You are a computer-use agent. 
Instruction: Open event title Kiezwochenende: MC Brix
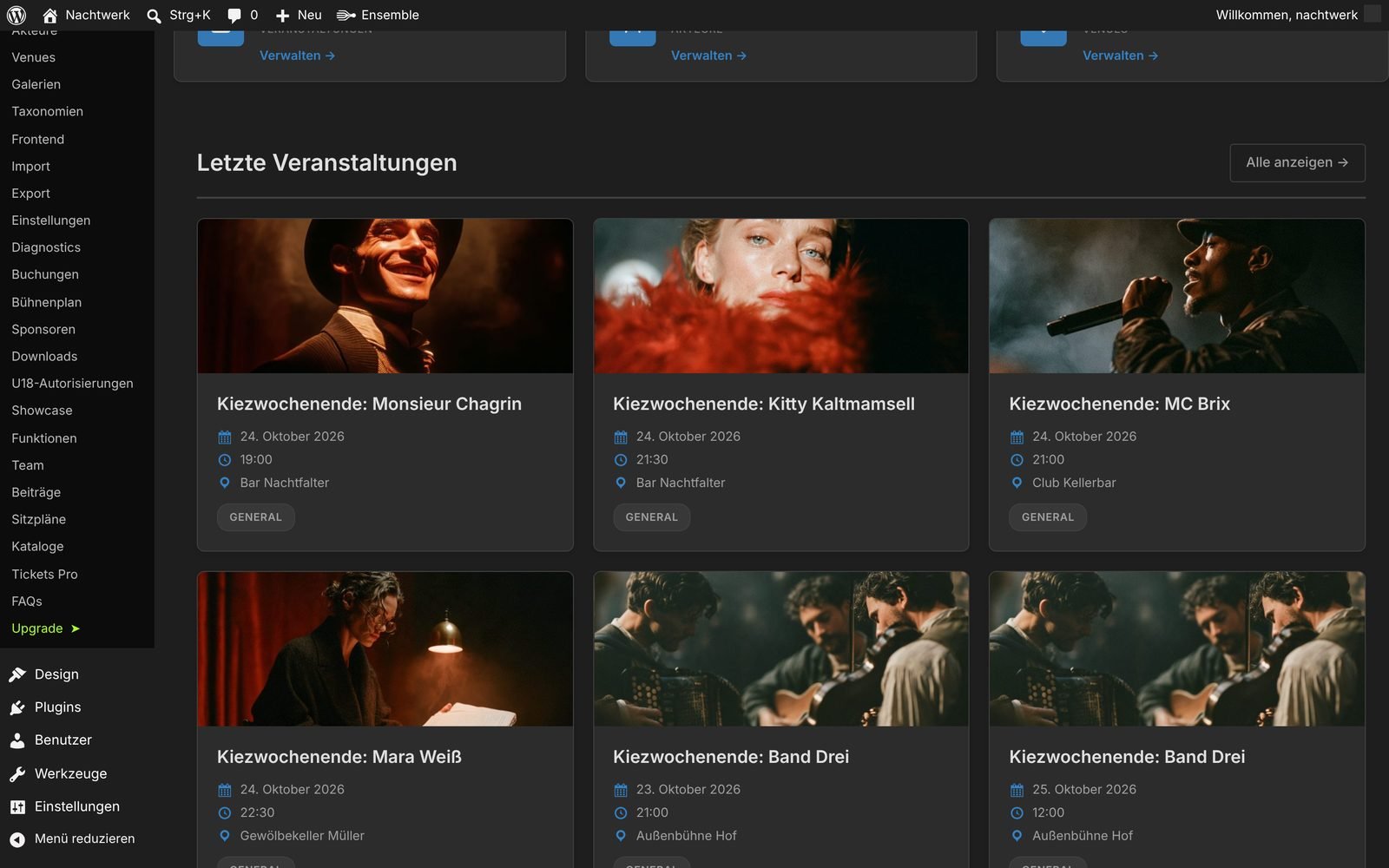[1120, 404]
